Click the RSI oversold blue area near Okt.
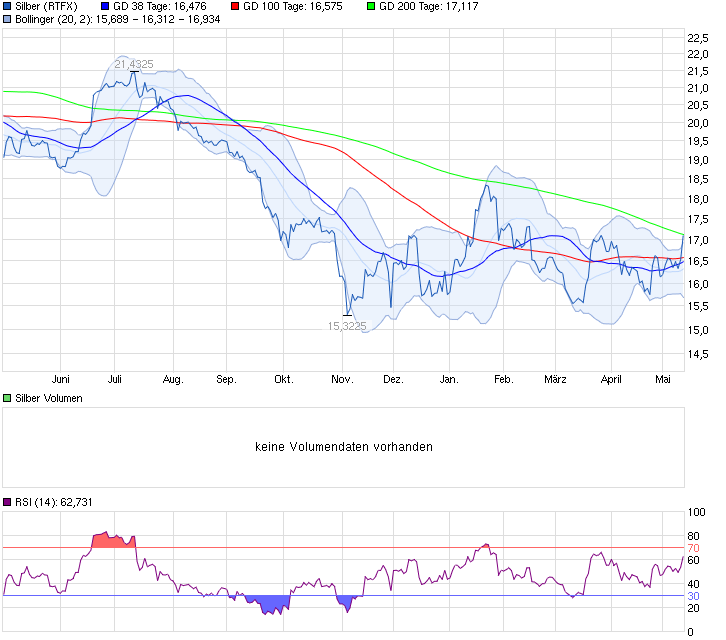 coord(269,603)
